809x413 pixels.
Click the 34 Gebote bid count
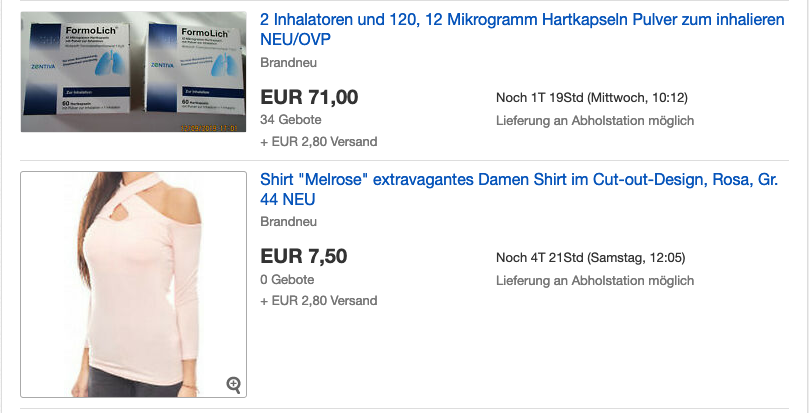click(287, 121)
